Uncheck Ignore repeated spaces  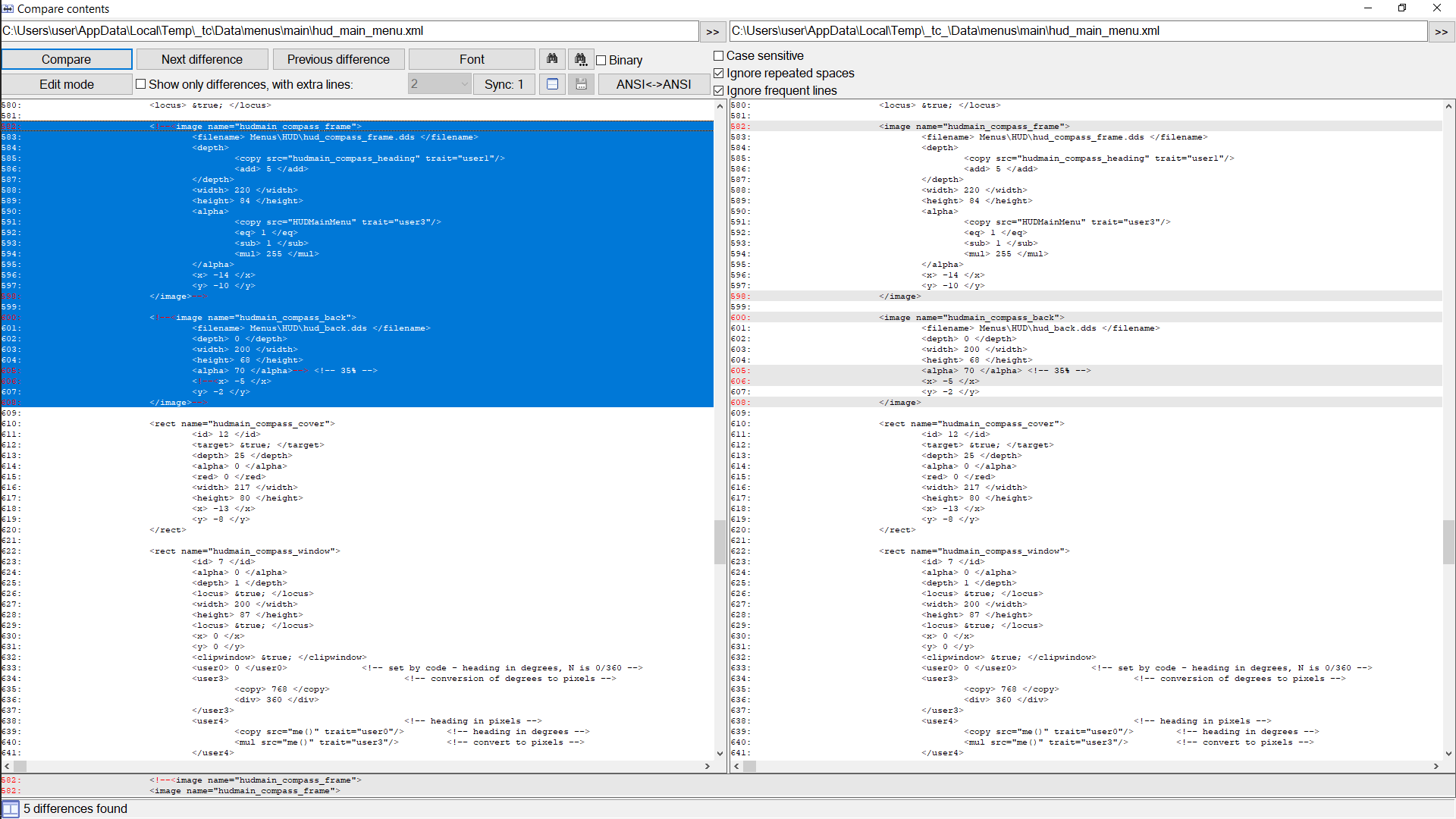(719, 73)
